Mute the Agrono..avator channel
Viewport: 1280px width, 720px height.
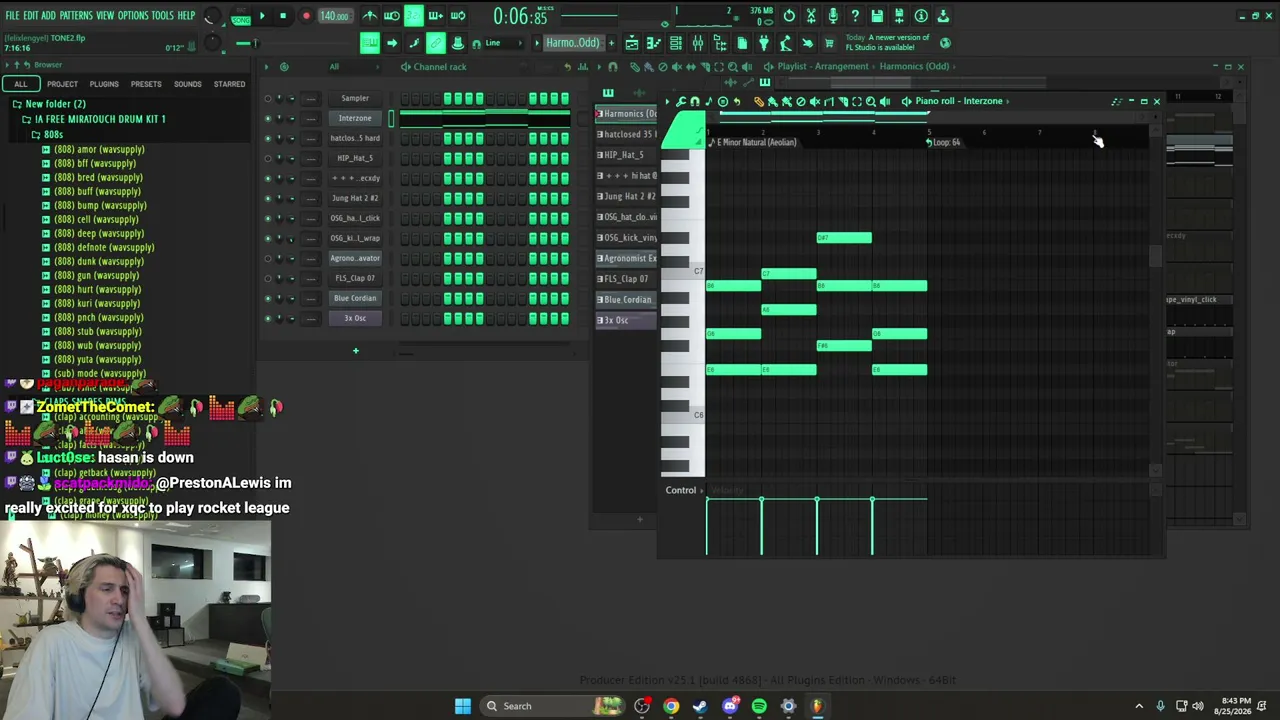[x=267, y=258]
